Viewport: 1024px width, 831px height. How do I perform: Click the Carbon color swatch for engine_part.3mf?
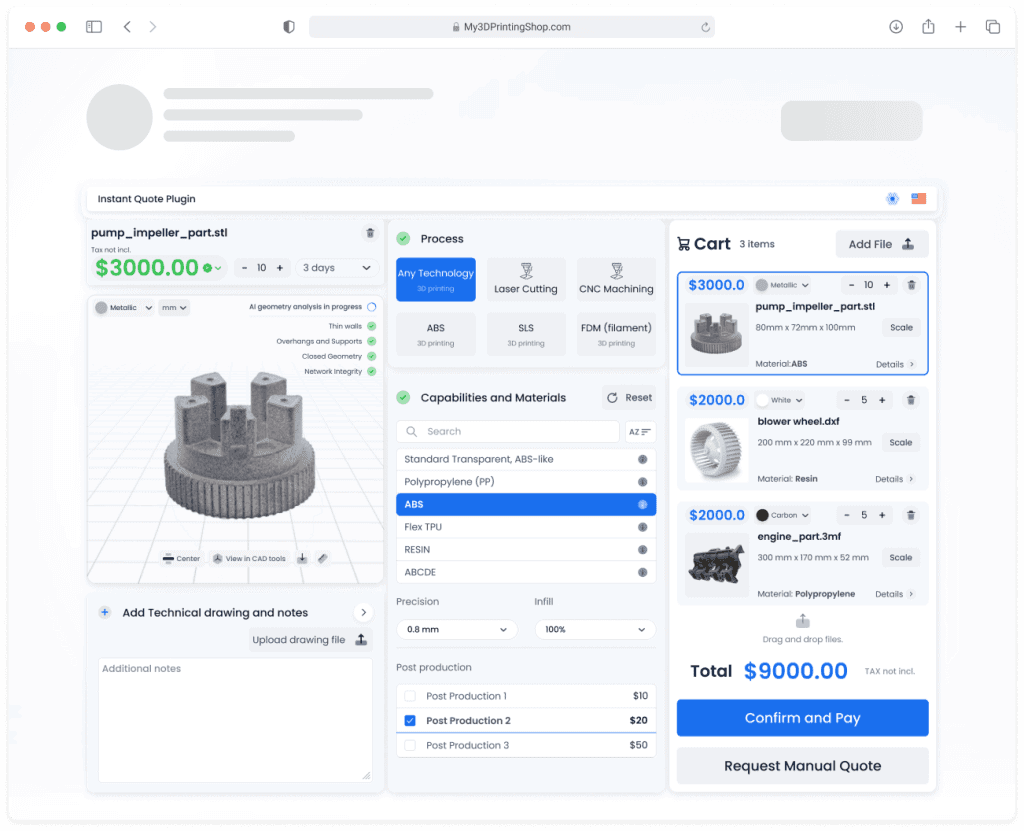[763, 515]
